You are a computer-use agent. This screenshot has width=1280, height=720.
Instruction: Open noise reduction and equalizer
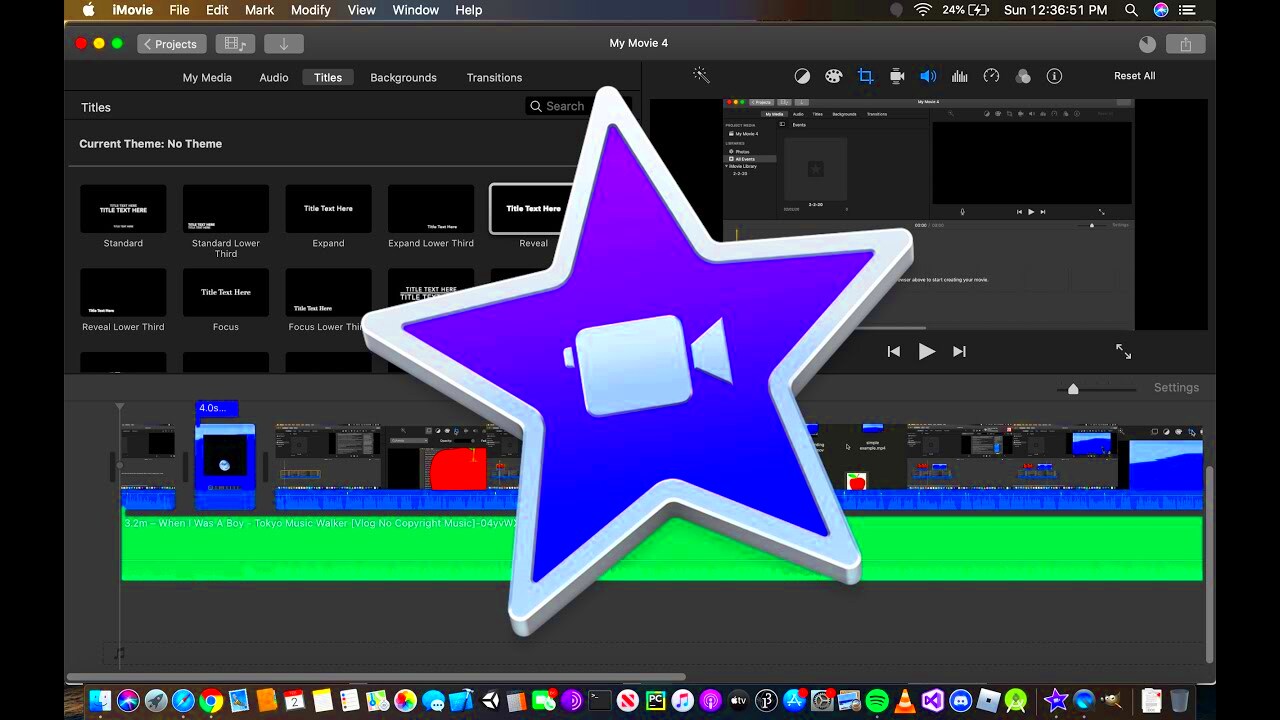tap(960, 76)
